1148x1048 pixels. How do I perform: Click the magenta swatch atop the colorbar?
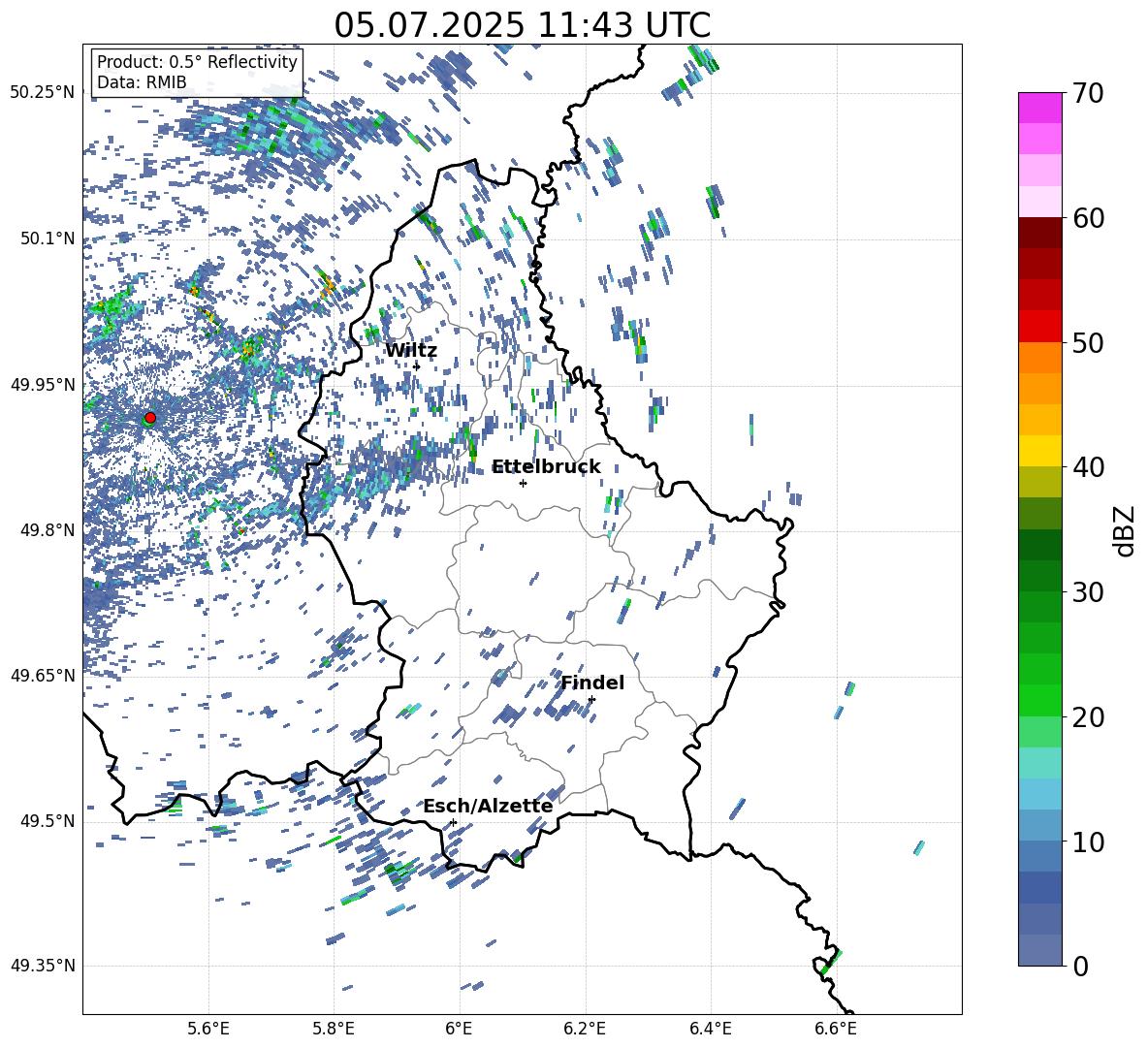click(1040, 109)
